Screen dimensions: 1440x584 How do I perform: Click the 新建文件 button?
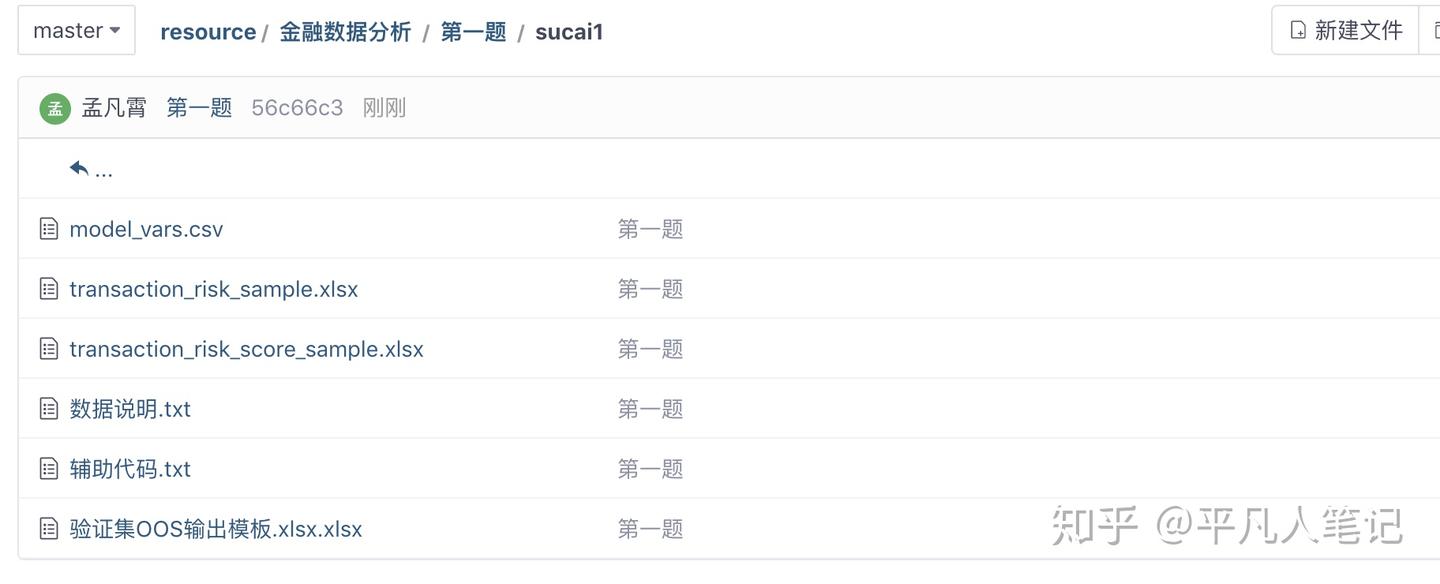(1346, 31)
